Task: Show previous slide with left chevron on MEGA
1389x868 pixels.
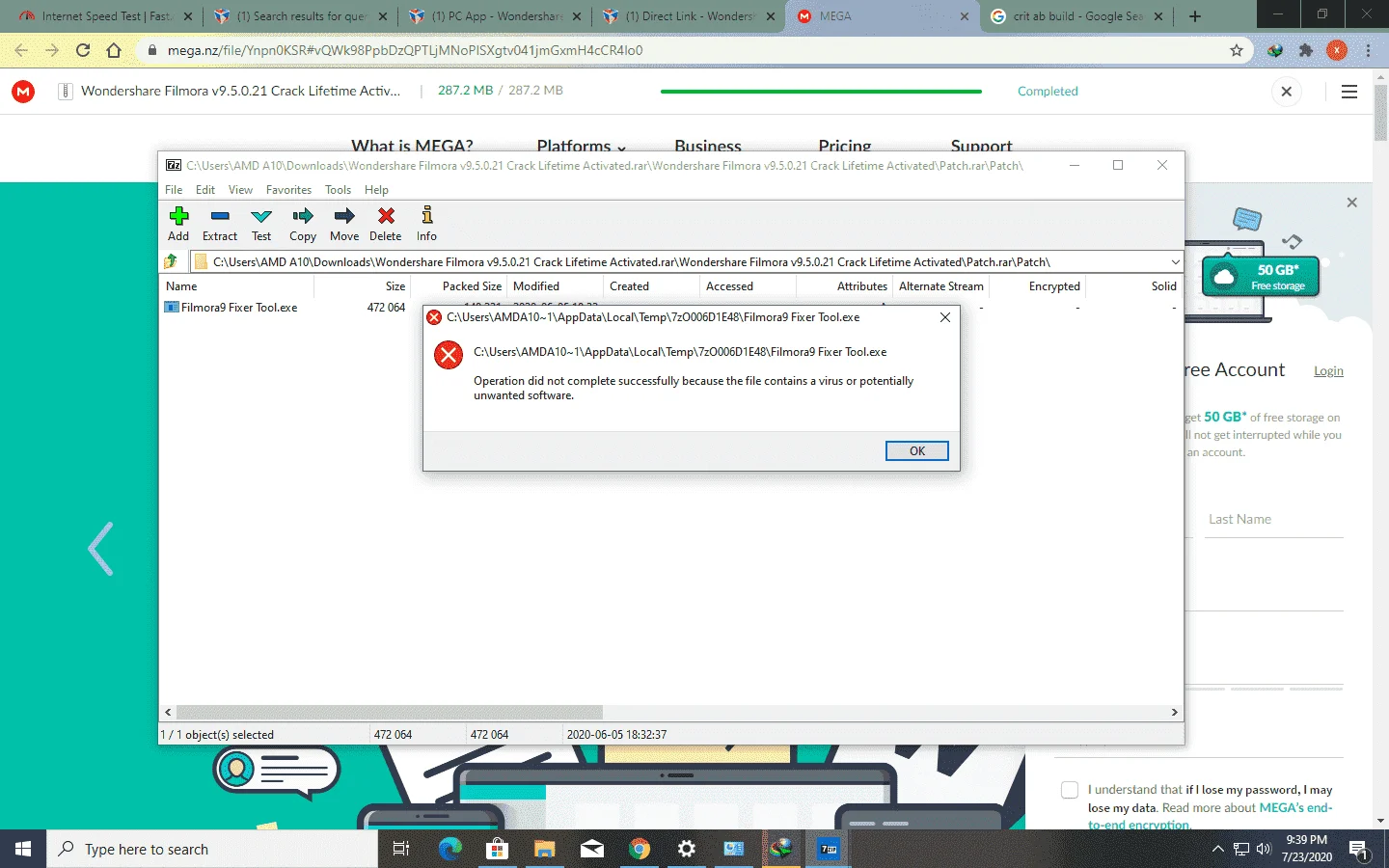Action: coord(100,549)
